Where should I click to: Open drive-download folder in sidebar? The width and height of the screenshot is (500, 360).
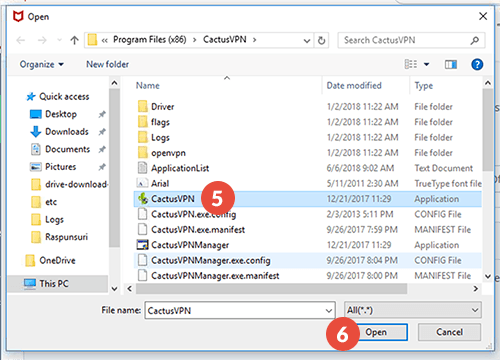pos(76,184)
